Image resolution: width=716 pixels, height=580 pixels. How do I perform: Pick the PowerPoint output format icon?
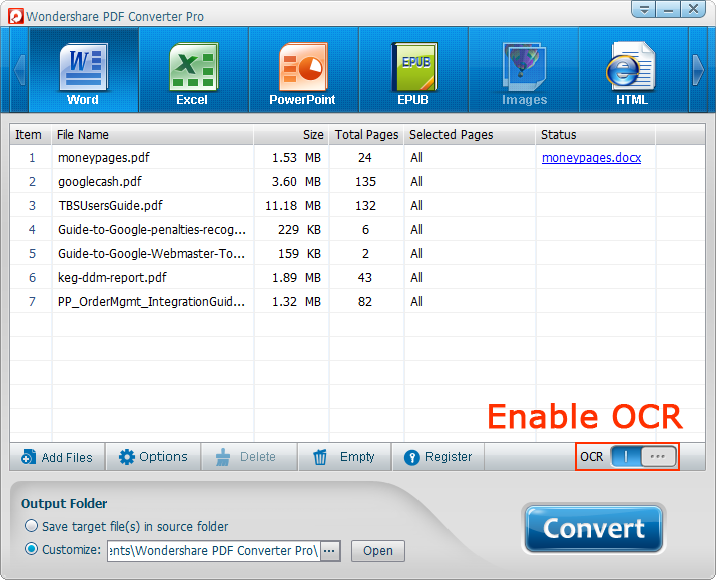click(x=302, y=71)
